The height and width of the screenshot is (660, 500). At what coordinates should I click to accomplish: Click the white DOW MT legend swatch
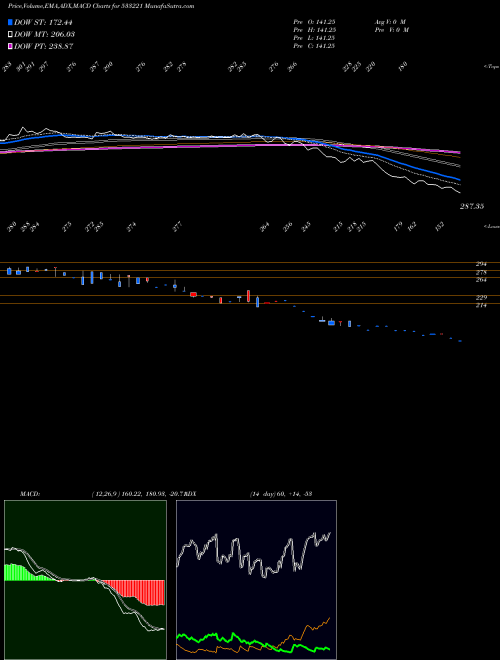11,34
